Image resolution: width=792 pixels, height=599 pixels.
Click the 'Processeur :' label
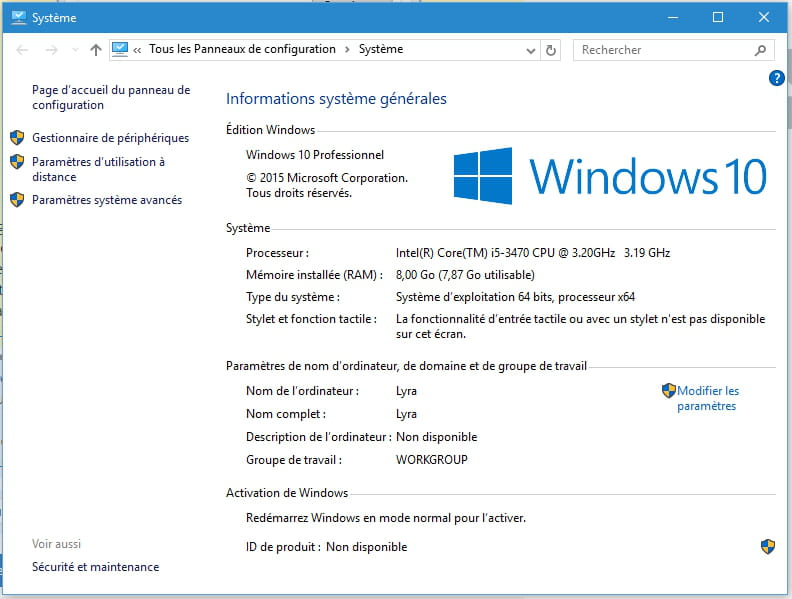pyautogui.click(x=277, y=253)
